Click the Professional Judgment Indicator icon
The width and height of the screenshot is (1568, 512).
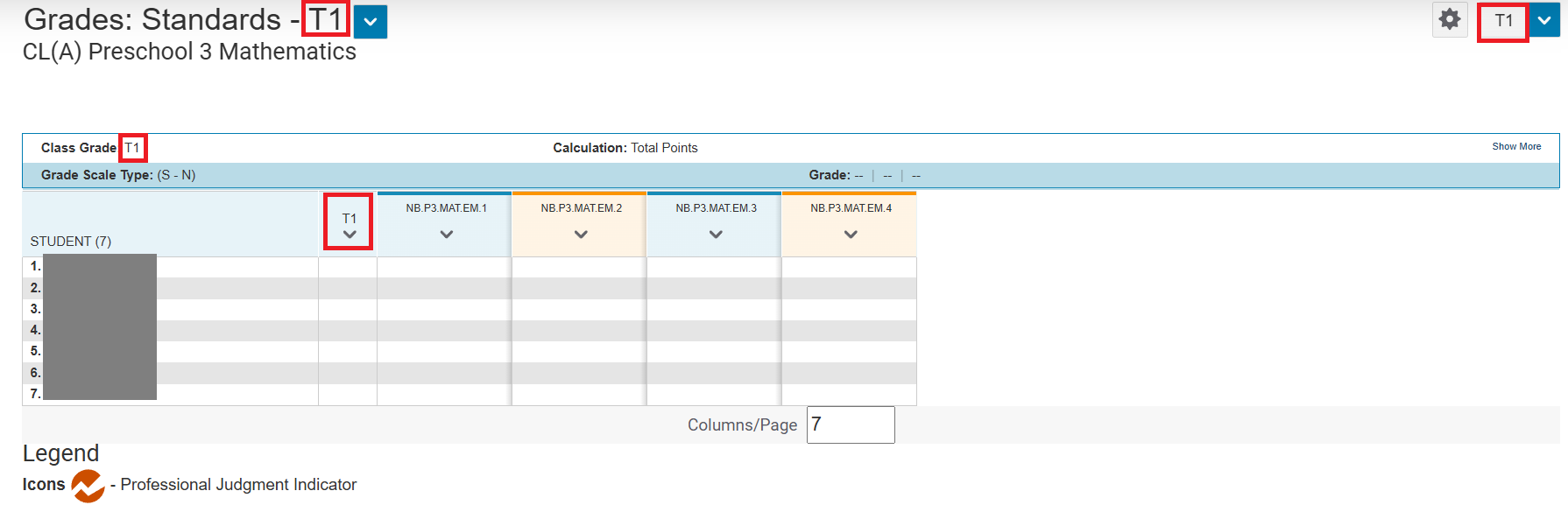(88, 486)
